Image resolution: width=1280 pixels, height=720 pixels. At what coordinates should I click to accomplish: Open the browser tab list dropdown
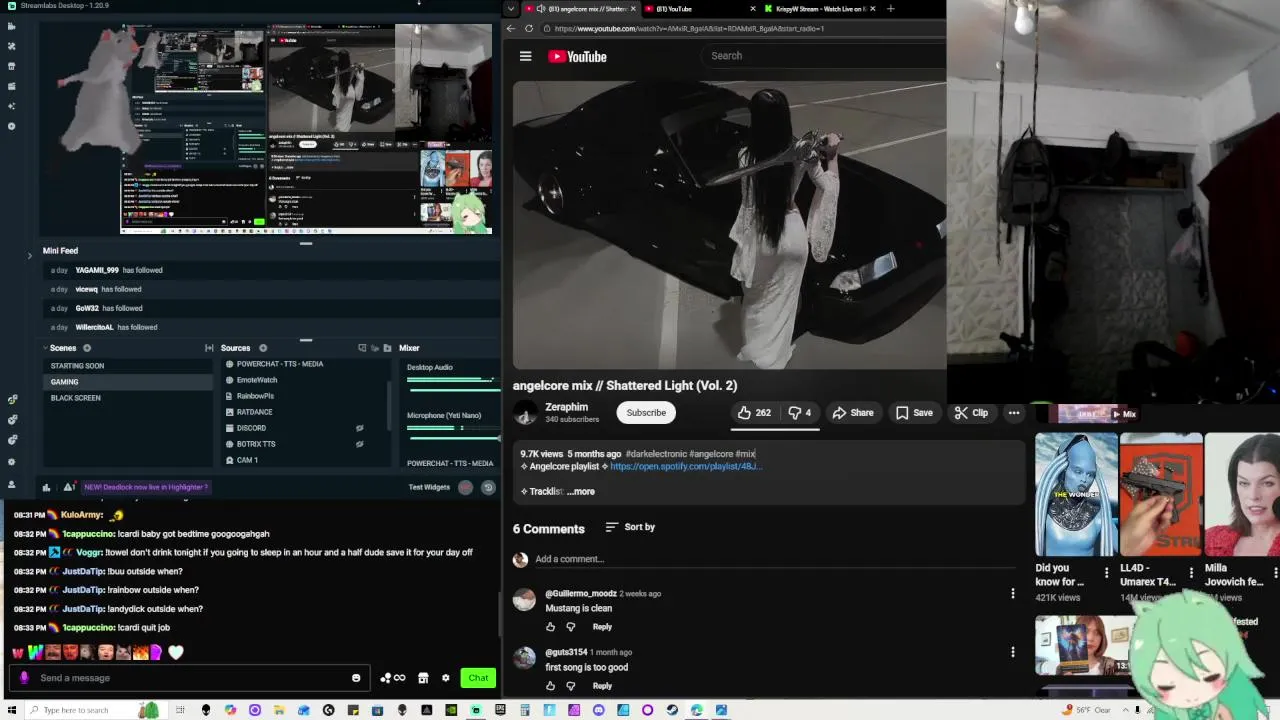pos(511,9)
